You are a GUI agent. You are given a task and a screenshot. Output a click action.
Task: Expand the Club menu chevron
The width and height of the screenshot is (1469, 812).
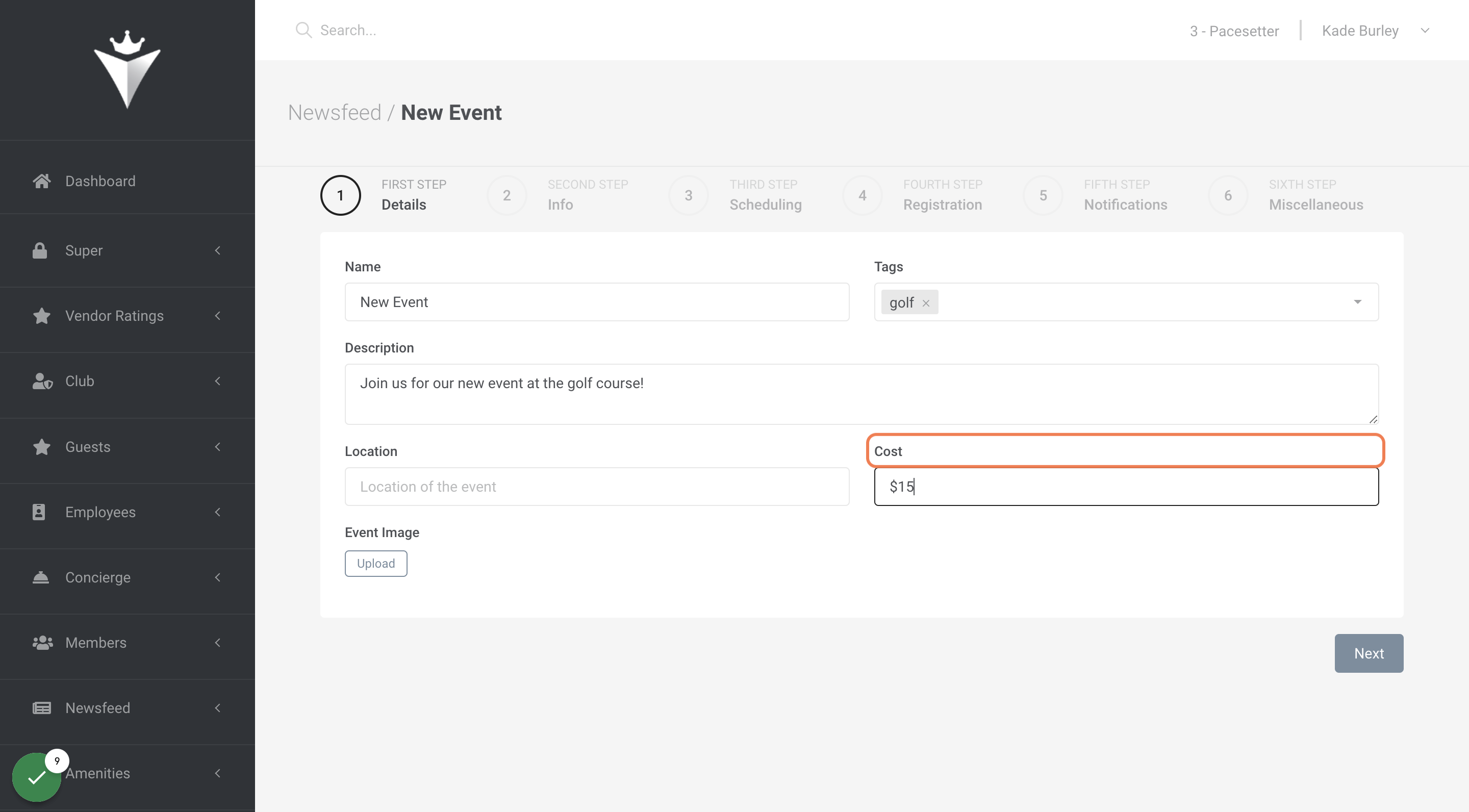(217, 381)
